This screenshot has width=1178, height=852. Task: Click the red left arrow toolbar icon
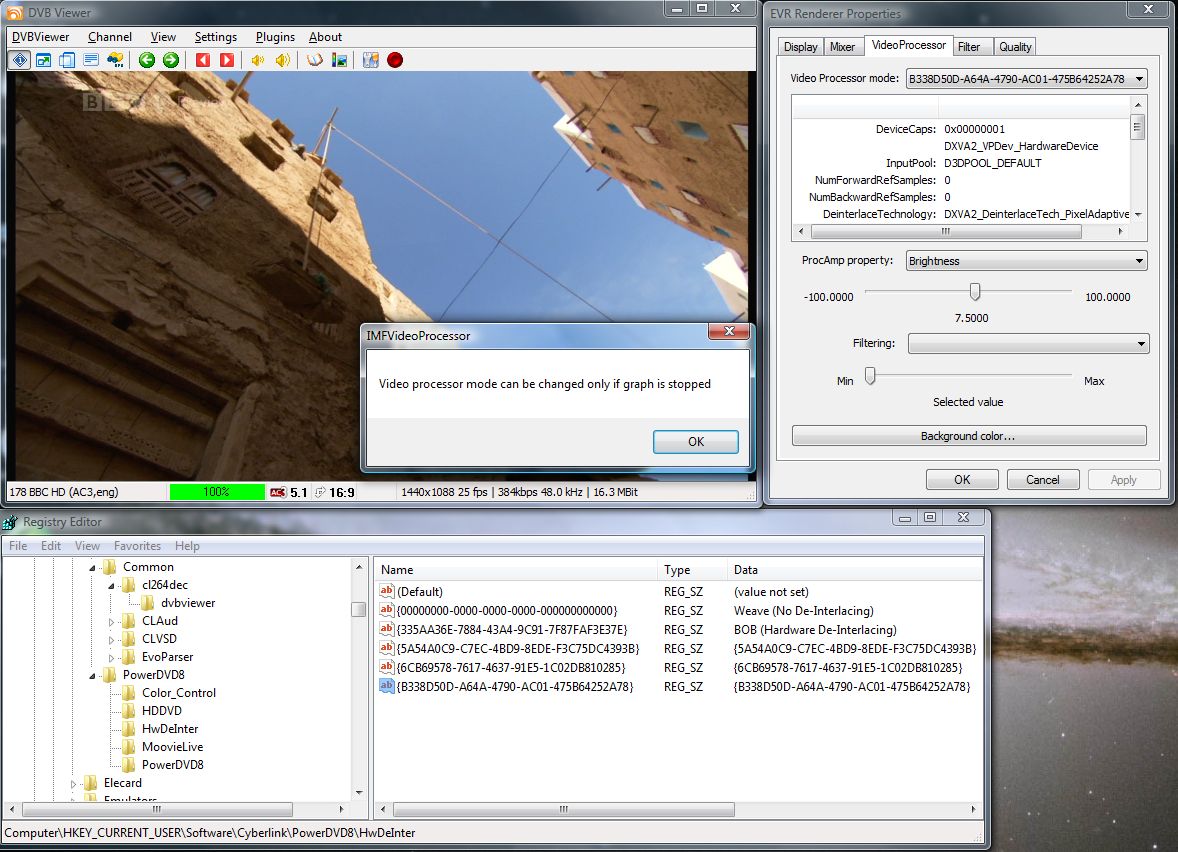point(203,60)
